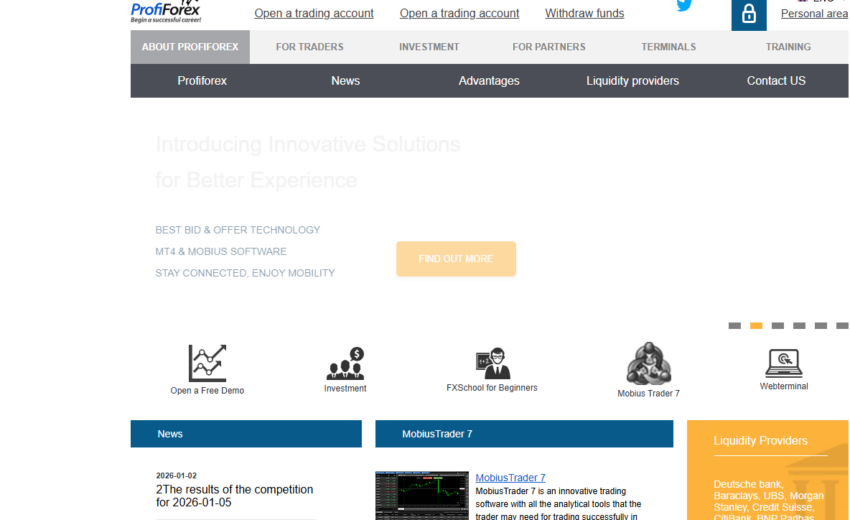Click the 2026-01-02 news date
The height and width of the screenshot is (520, 850).
click(x=176, y=476)
